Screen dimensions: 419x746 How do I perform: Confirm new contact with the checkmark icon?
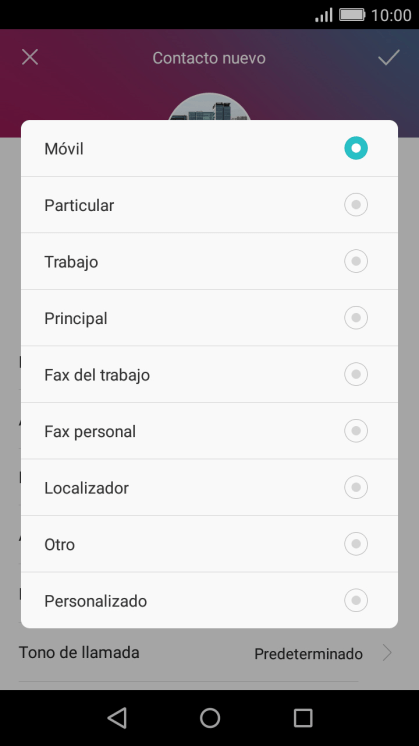click(389, 58)
